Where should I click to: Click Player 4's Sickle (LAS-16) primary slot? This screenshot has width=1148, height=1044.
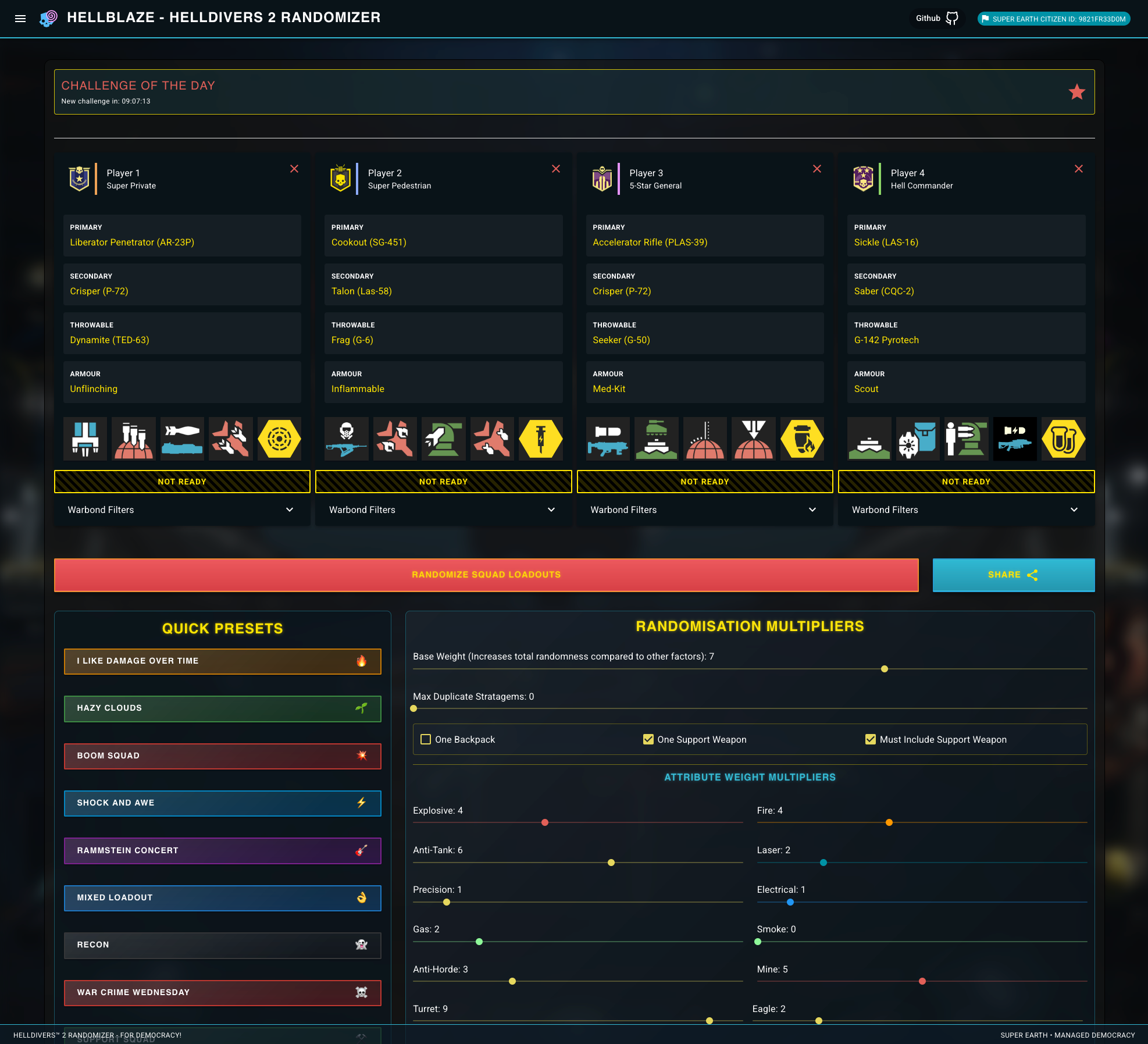pyautogui.click(x=966, y=236)
